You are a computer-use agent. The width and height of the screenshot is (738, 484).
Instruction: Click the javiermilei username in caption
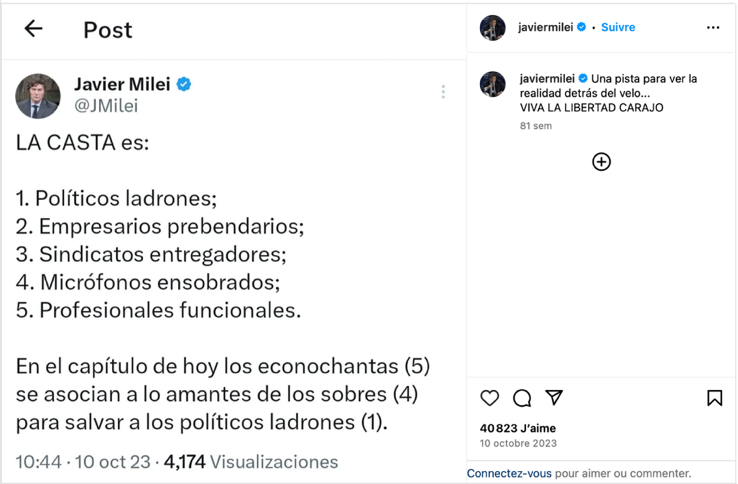(546, 78)
